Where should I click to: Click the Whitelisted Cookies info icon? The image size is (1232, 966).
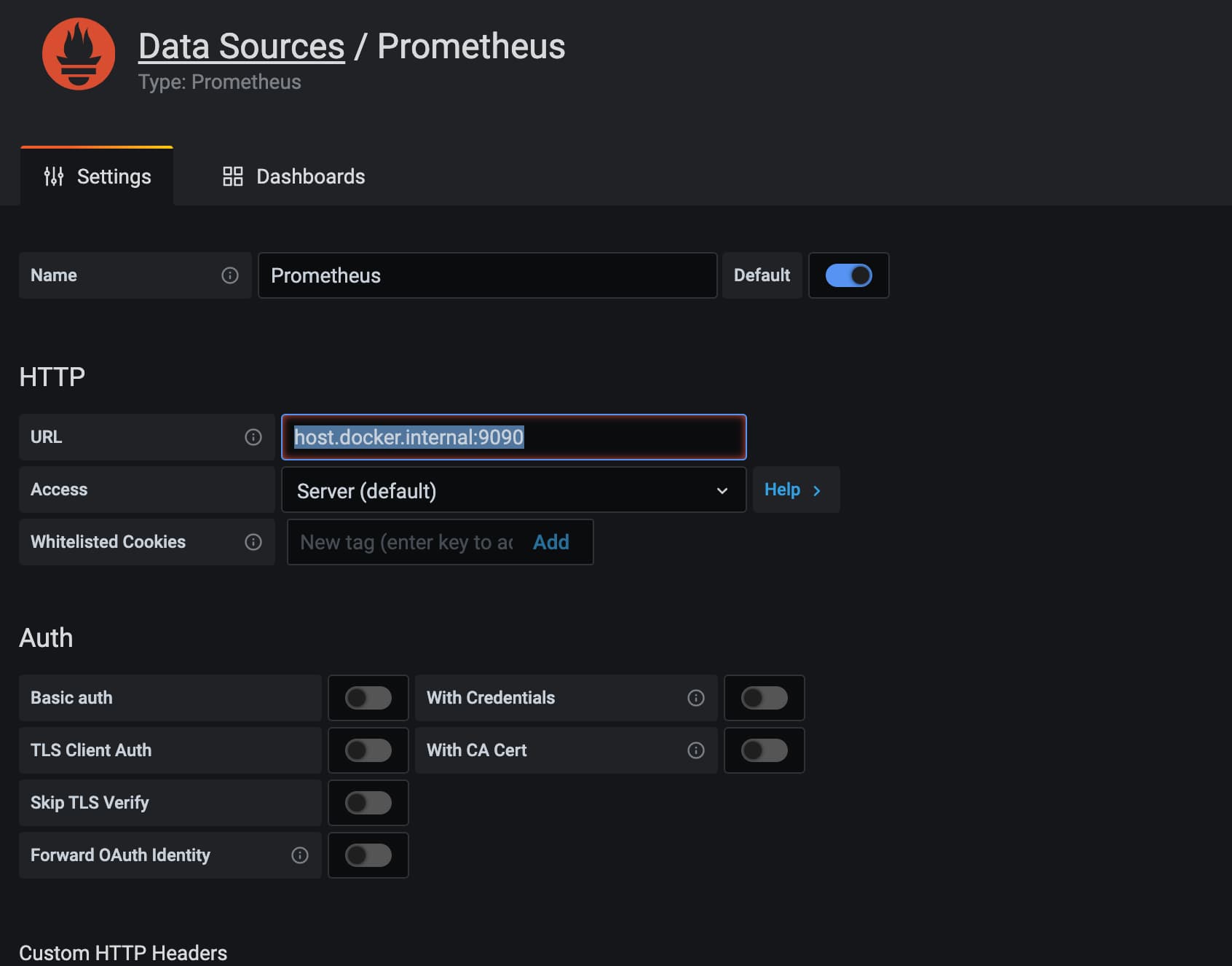pos(253,542)
